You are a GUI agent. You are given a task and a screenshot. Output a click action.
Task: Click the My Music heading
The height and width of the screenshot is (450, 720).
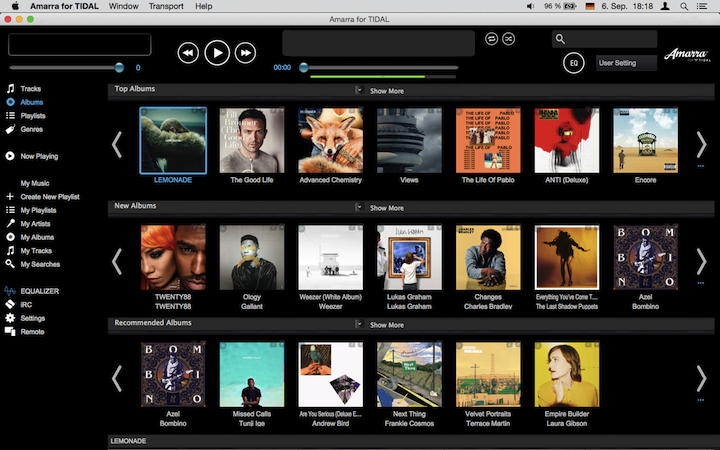tap(35, 183)
